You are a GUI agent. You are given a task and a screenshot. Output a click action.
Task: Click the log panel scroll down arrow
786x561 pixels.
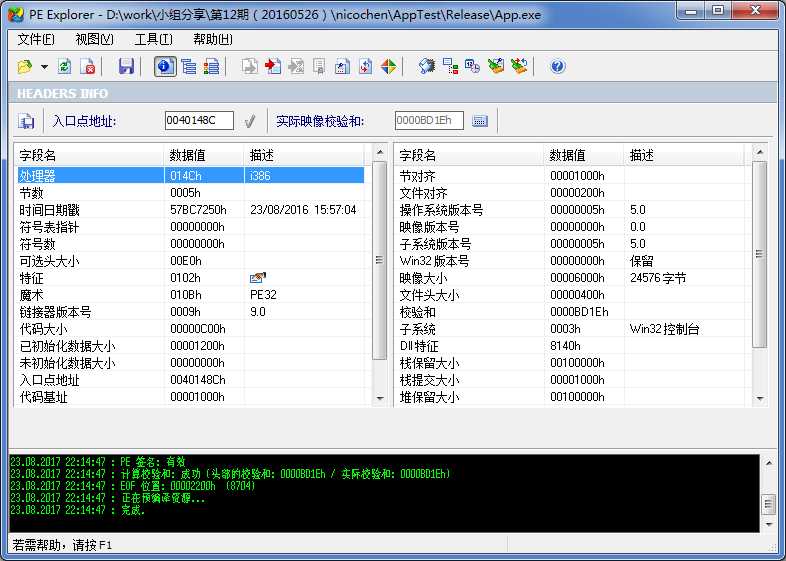(769, 524)
